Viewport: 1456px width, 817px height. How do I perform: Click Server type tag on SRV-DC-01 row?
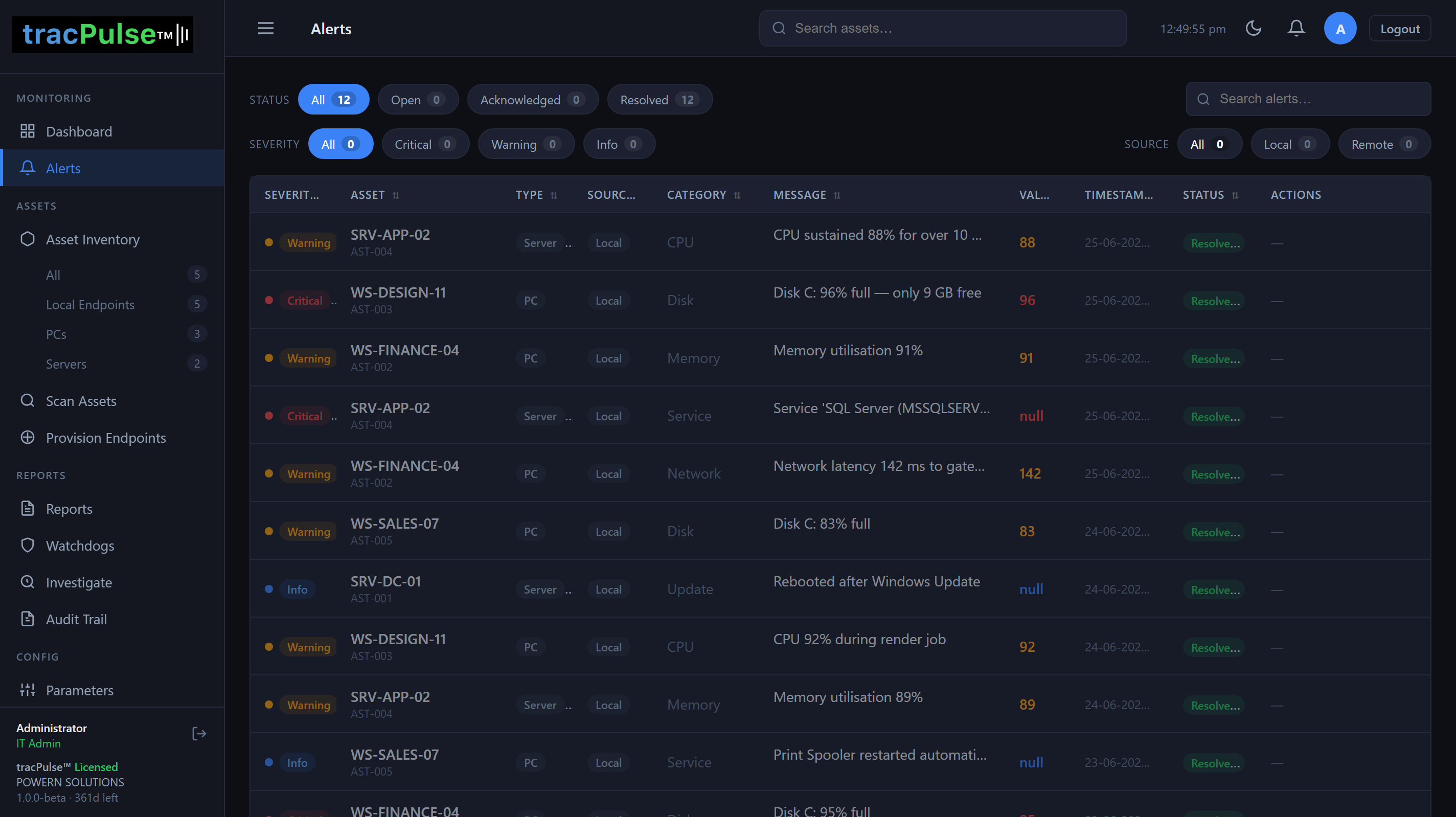tap(540, 589)
